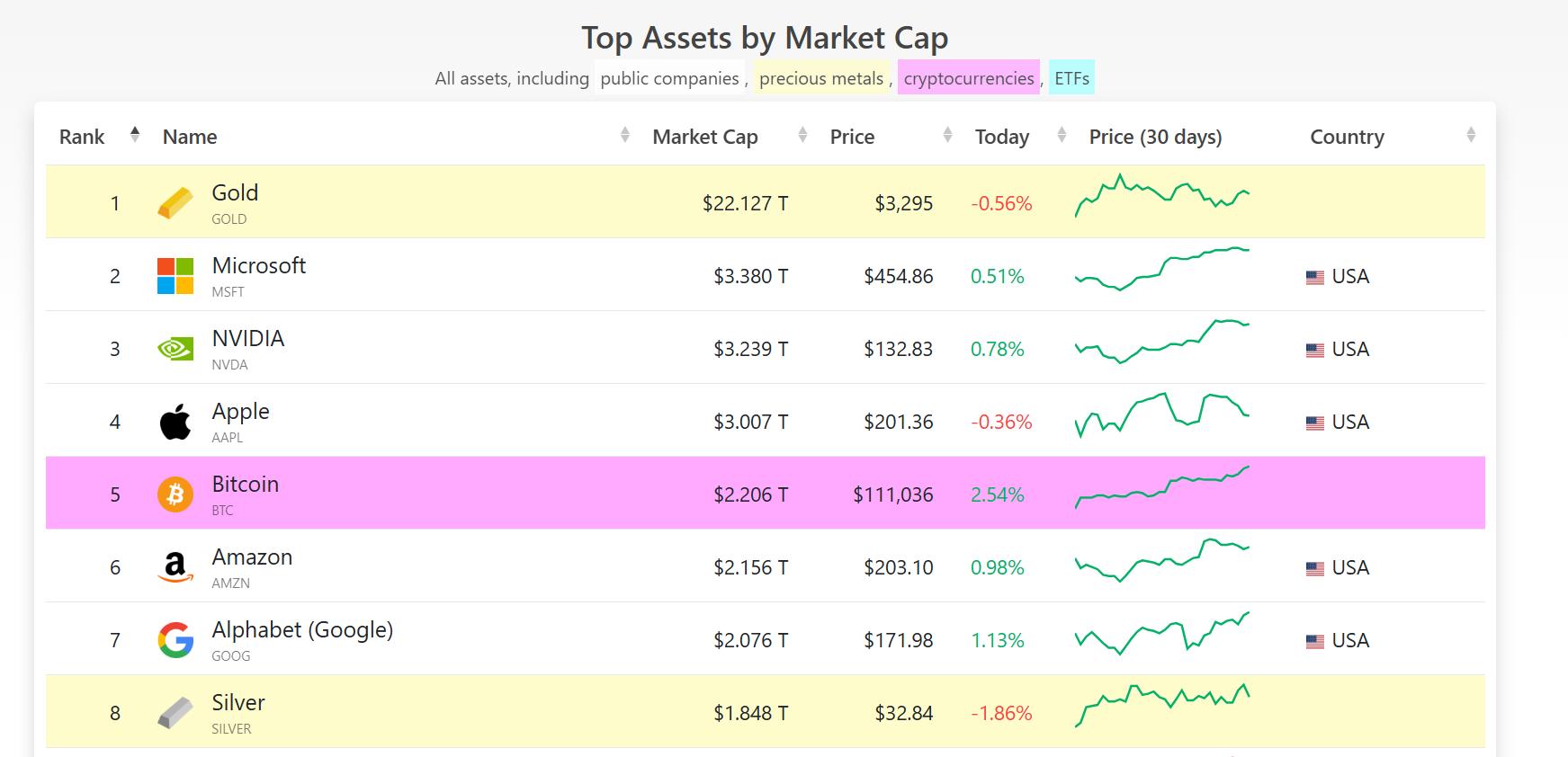Open the Silver asset page

tap(238, 702)
